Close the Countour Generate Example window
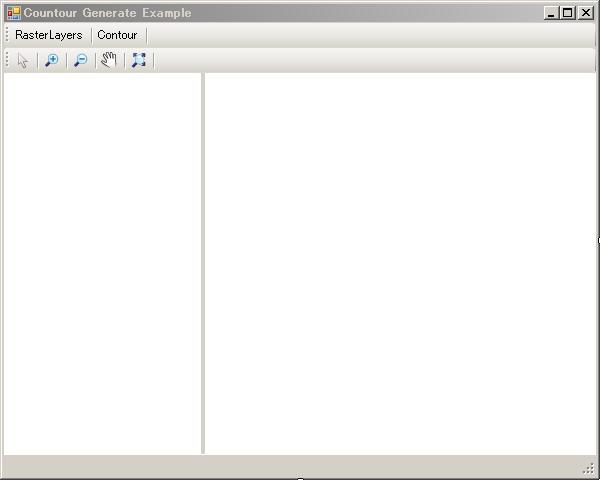Viewport: 600px width, 480px height. (x=583, y=13)
